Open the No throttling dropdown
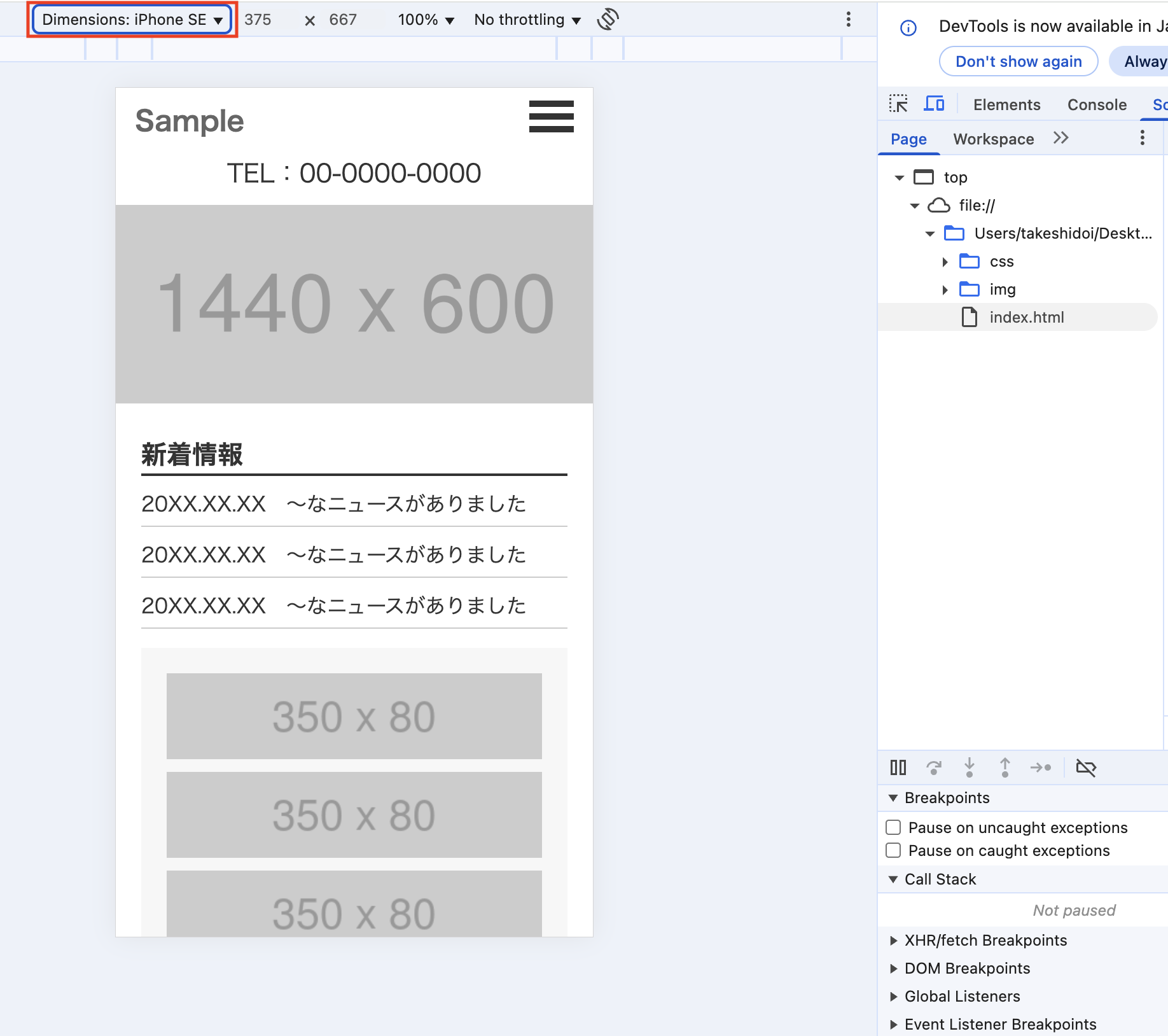Screen dimensions: 1168x1036 point(527,20)
